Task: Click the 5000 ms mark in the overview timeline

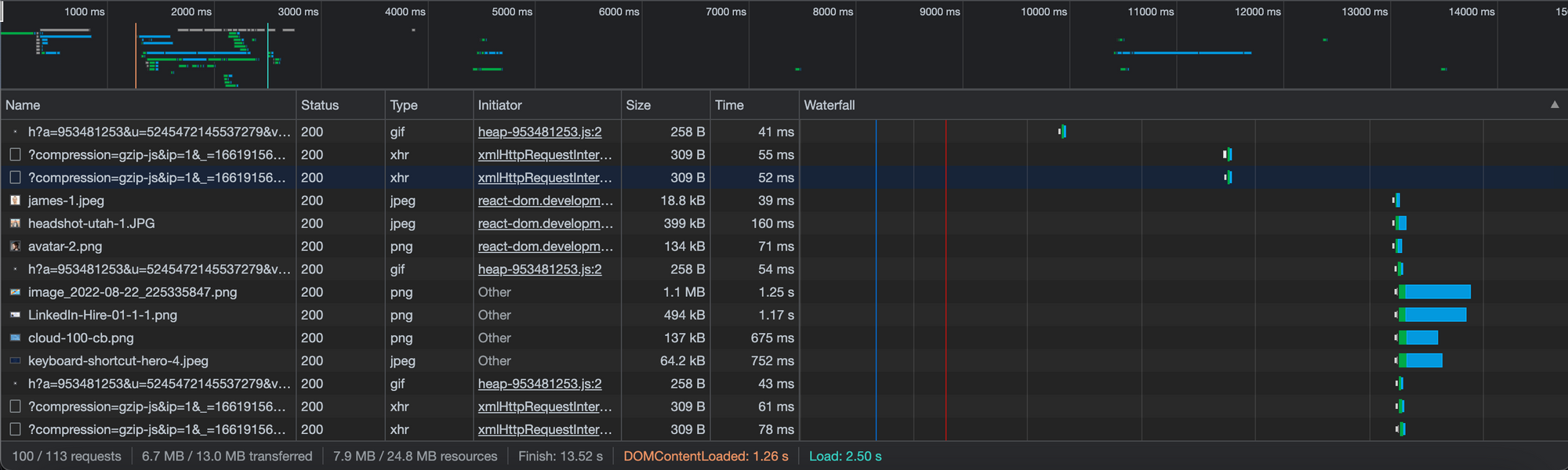Action: 511,12
